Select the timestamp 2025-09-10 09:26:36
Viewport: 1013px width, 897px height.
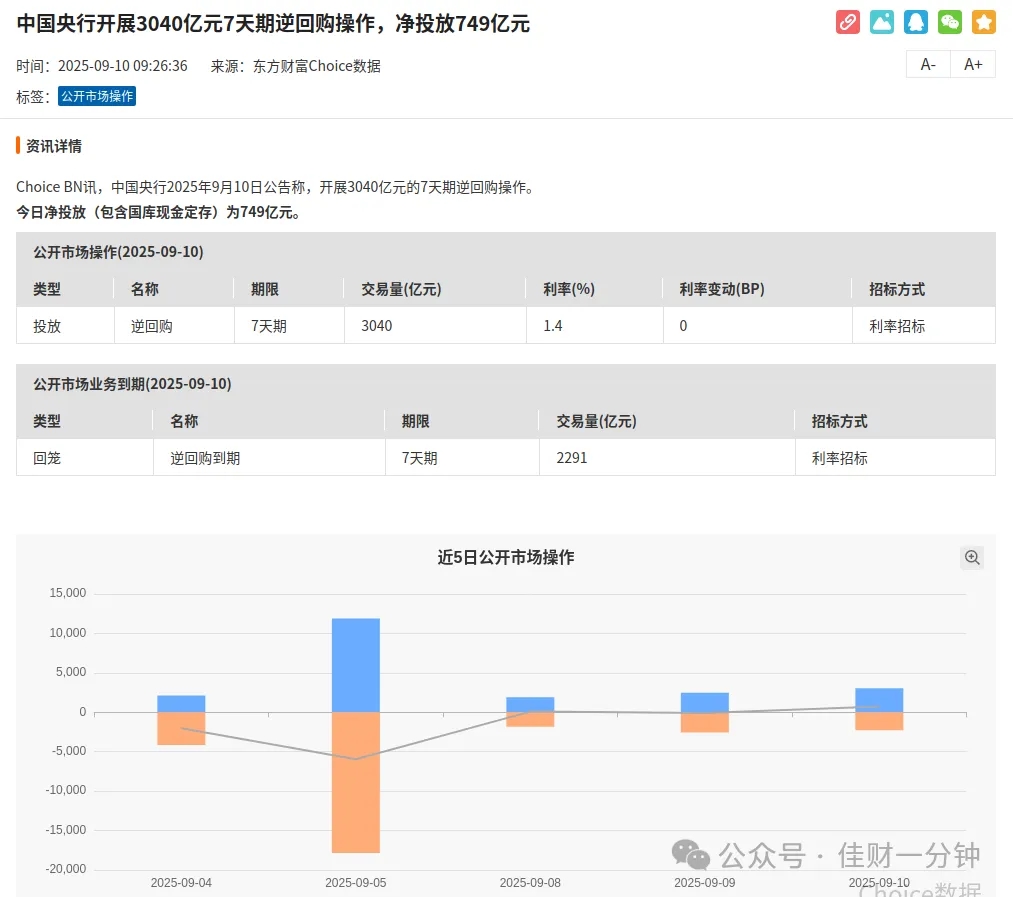point(123,66)
